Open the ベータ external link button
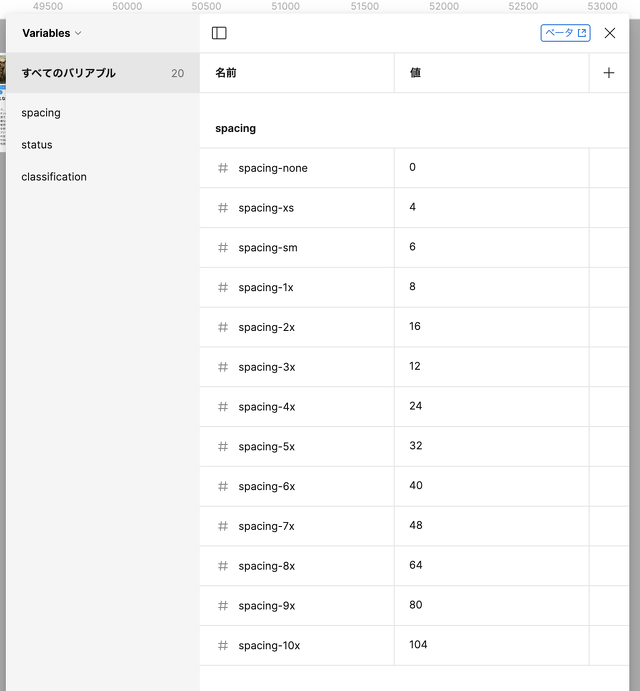This screenshot has width=640, height=691. click(565, 33)
